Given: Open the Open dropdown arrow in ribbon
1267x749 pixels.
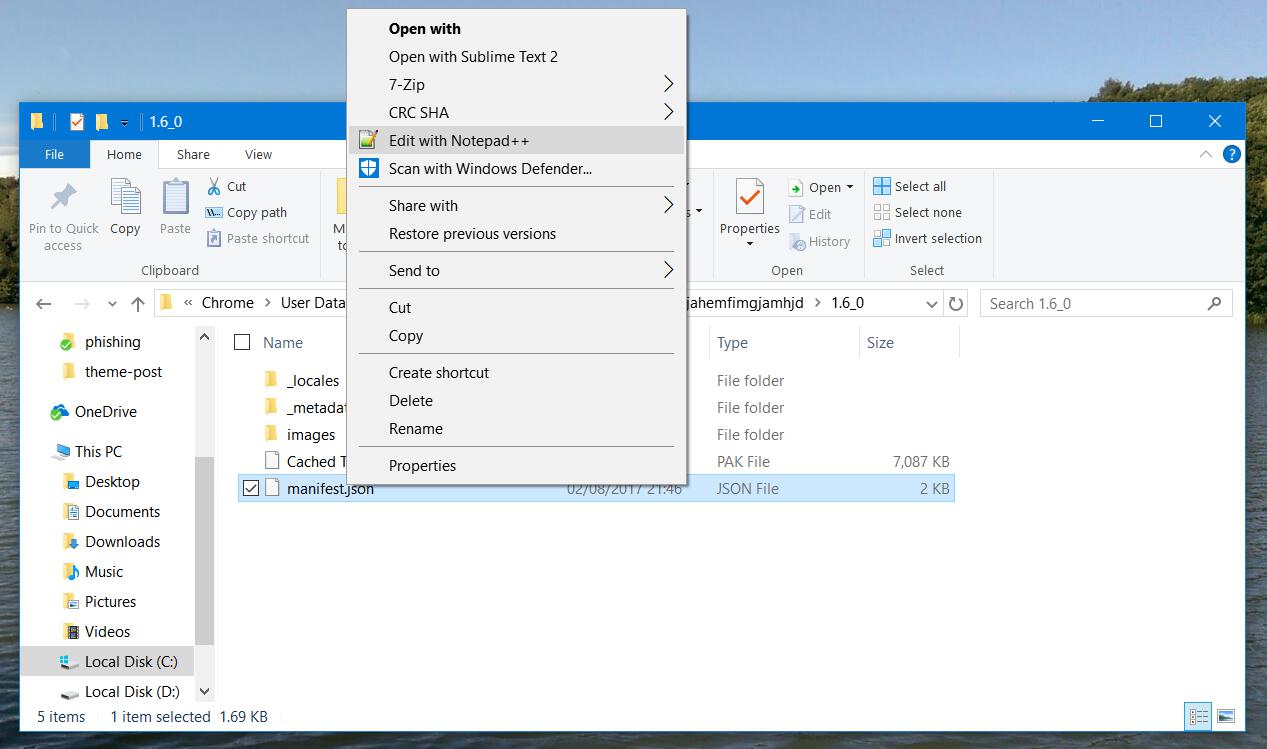Looking at the screenshot, I should pyautogui.click(x=850, y=187).
